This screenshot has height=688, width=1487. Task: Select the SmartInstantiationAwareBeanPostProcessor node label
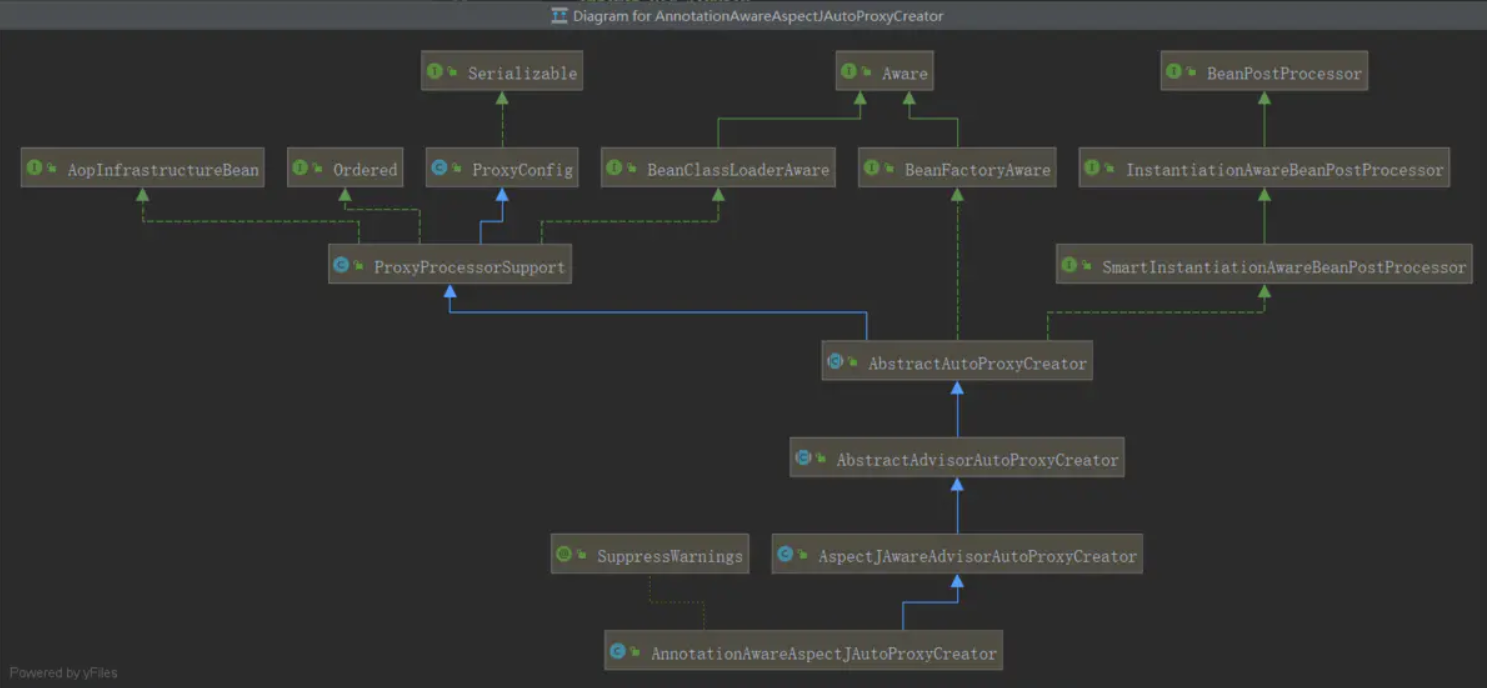click(1284, 267)
